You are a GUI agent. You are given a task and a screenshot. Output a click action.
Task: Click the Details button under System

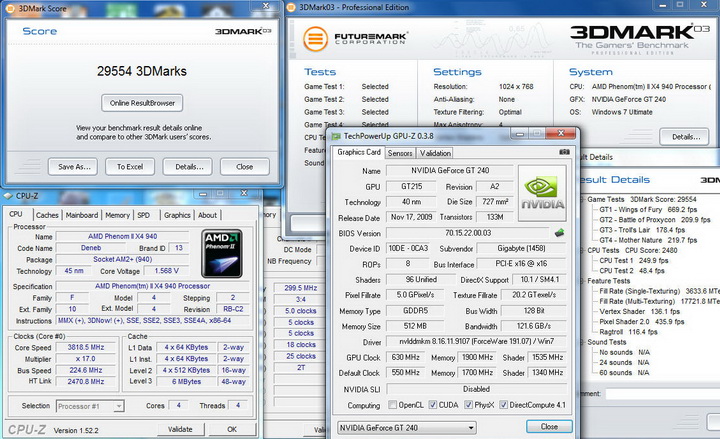[x=685, y=136]
